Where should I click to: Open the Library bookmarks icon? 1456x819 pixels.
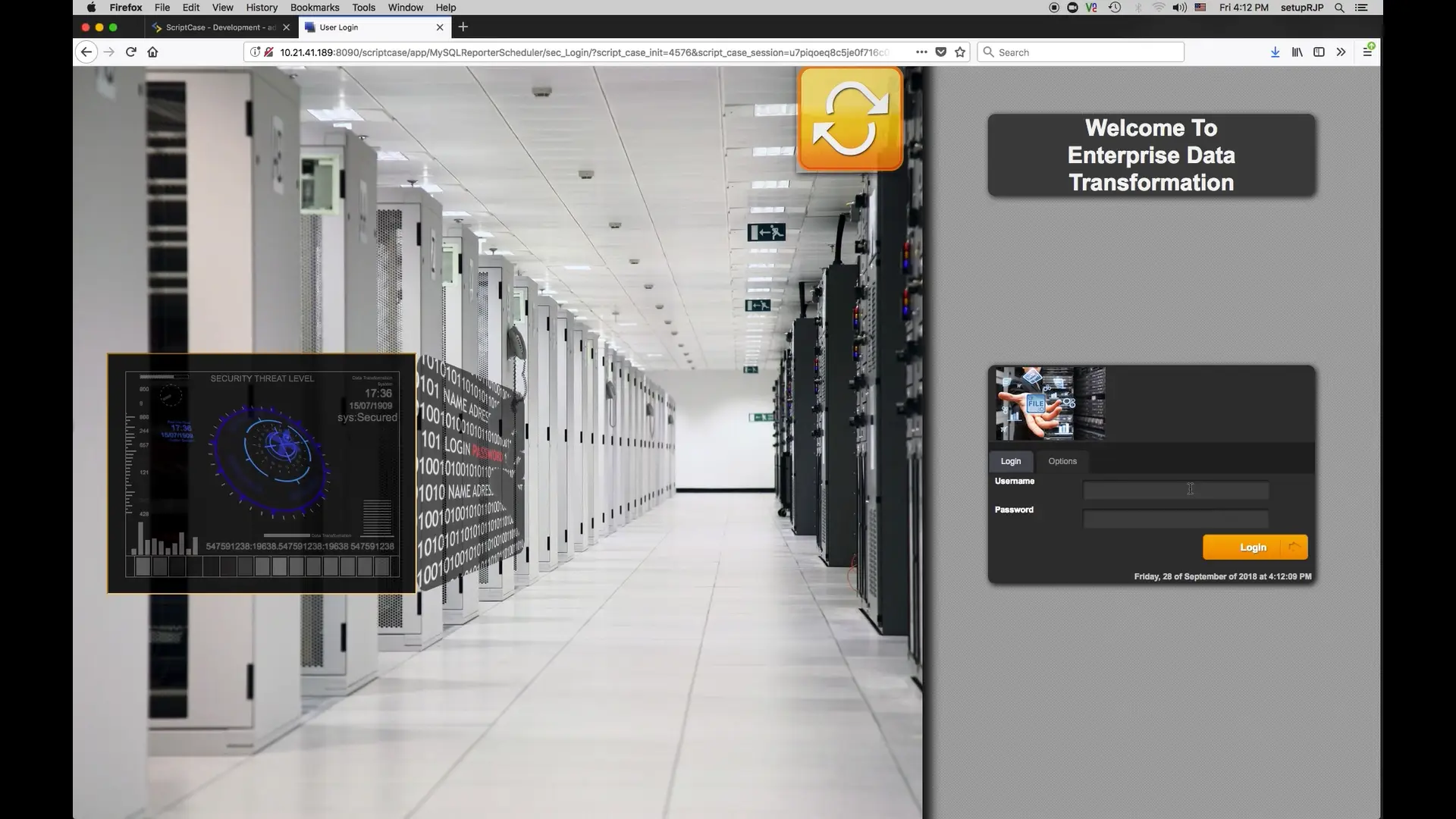click(1298, 52)
